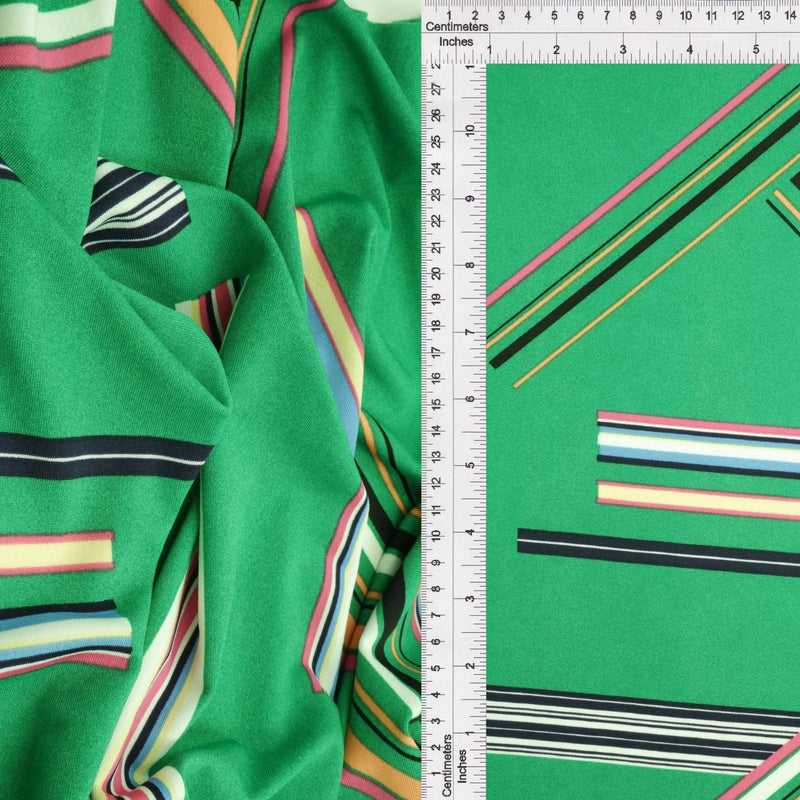Viewport: 800px width, 800px height.
Task: Click the 27 centimeter mark on side ruler
Action: (x=436, y=90)
